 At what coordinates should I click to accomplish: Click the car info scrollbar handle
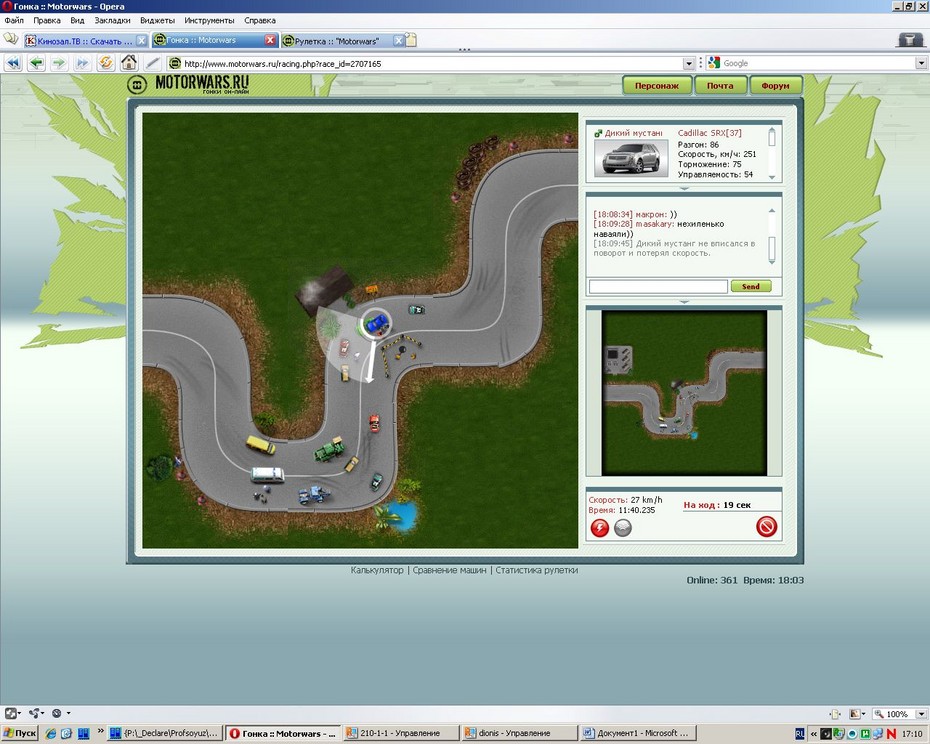pyautogui.click(x=772, y=137)
